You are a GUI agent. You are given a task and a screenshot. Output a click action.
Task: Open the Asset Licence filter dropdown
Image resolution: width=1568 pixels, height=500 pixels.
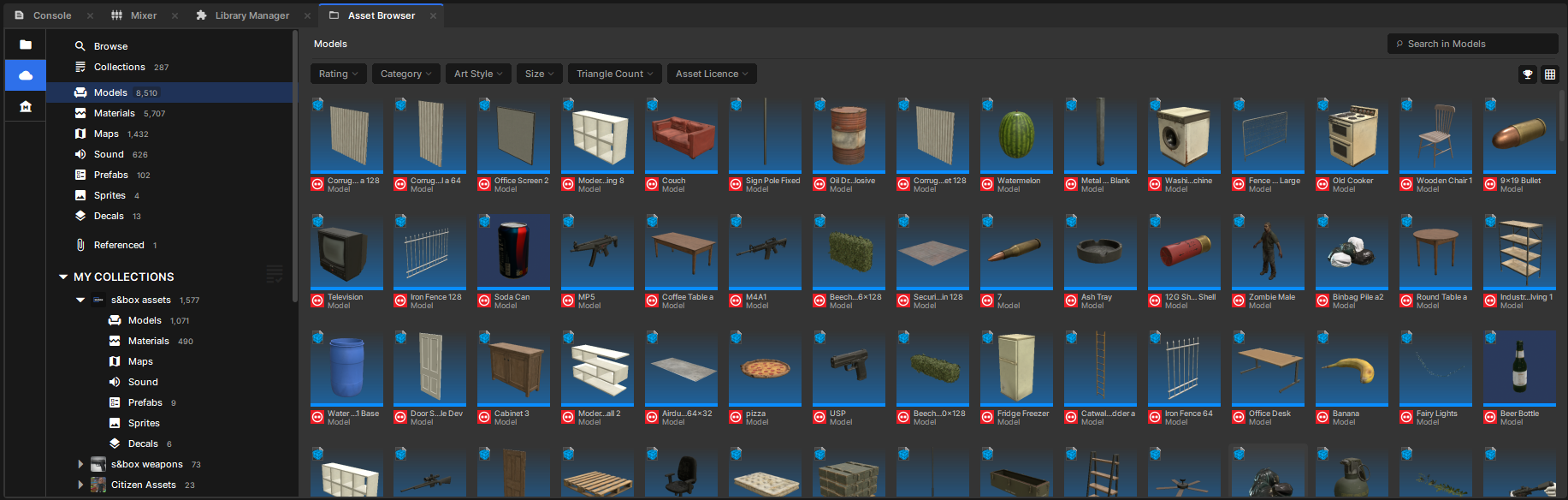(x=712, y=74)
